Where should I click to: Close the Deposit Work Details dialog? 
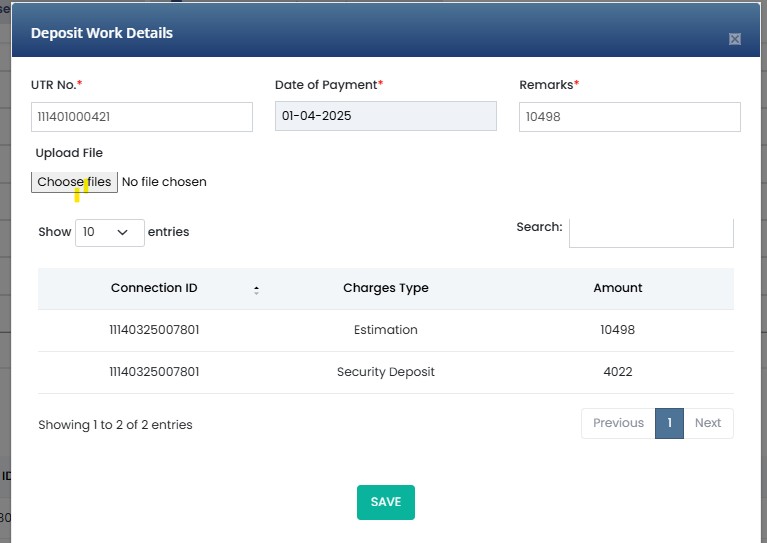click(x=735, y=39)
